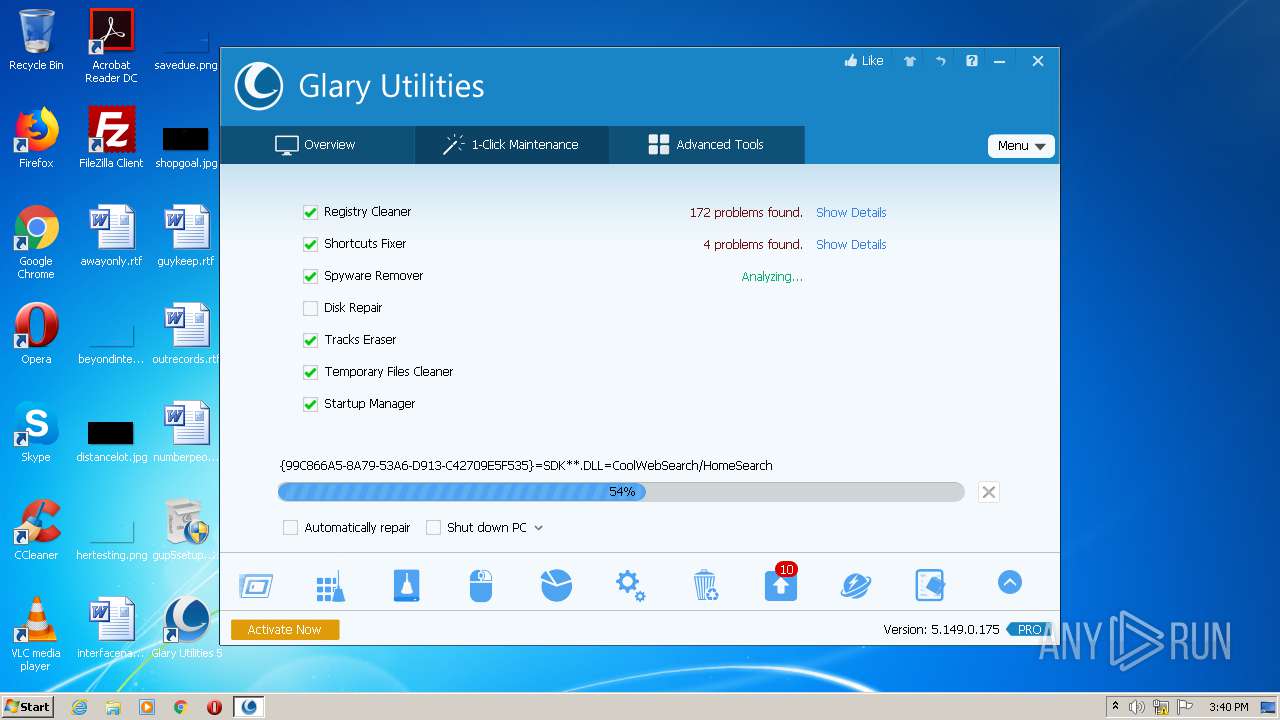1280x720 pixels.
Task: Click the 54% scan progress bar
Action: [x=621, y=492]
